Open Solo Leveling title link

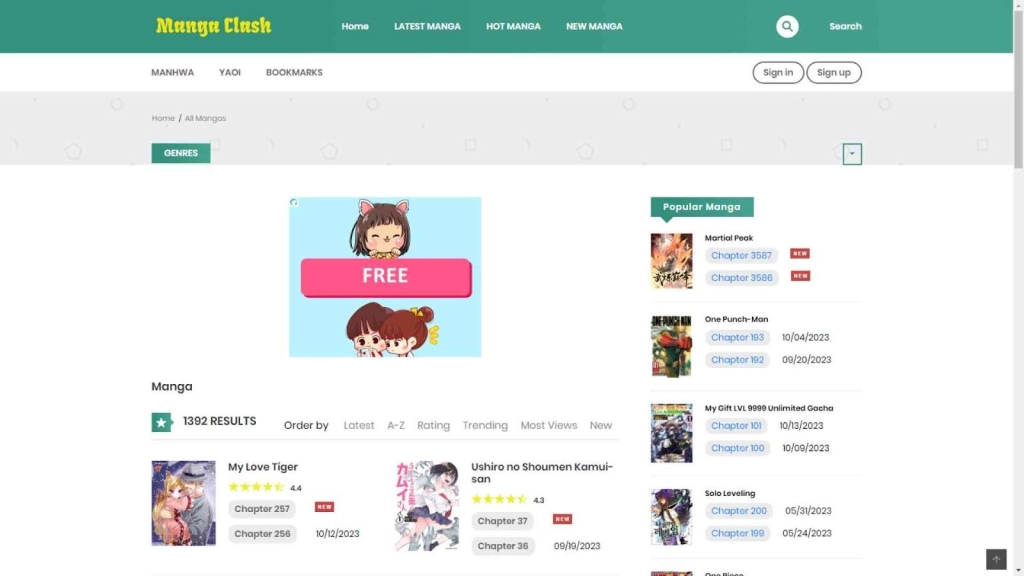[x=729, y=493]
